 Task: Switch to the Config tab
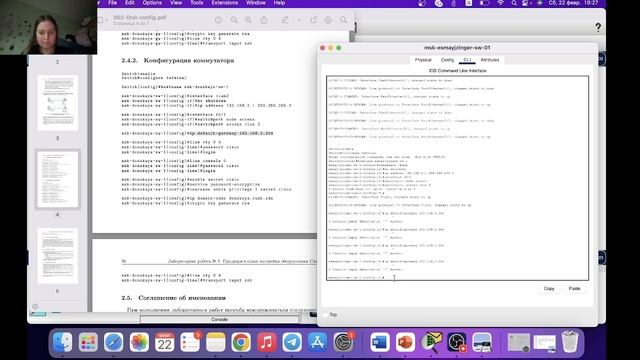(x=447, y=60)
